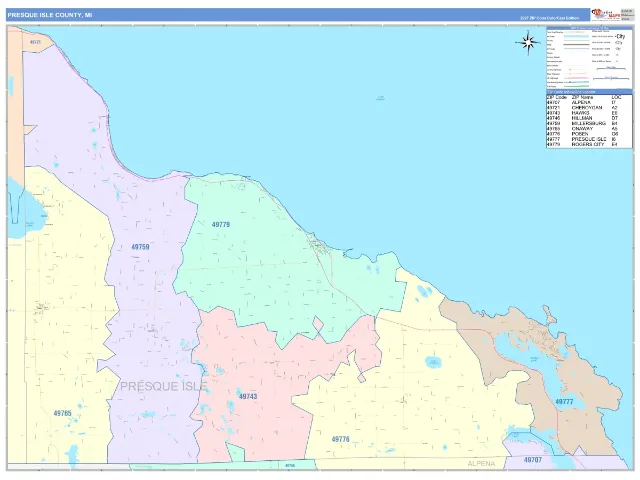Viewport: 640px width, 480px height.
Task: Click the 49776 ZIP label on map
Action: [340, 439]
